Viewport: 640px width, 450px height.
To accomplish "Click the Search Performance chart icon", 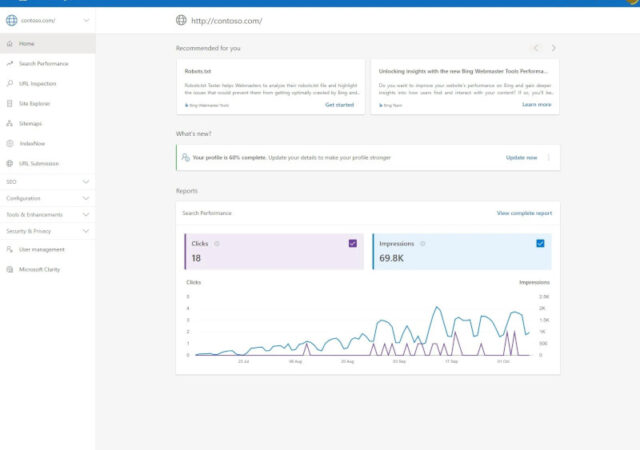I will 10,64.
